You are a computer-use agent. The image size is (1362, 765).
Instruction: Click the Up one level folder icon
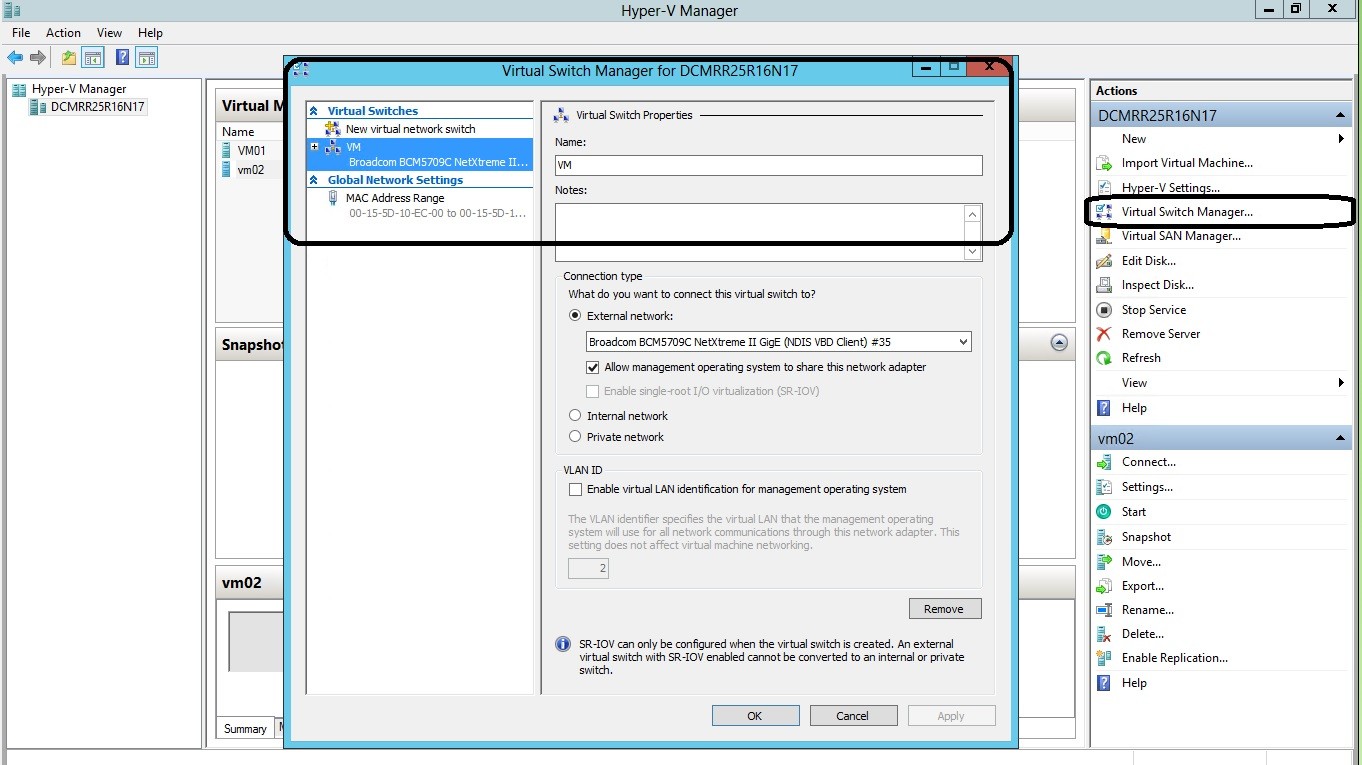(x=68, y=58)
